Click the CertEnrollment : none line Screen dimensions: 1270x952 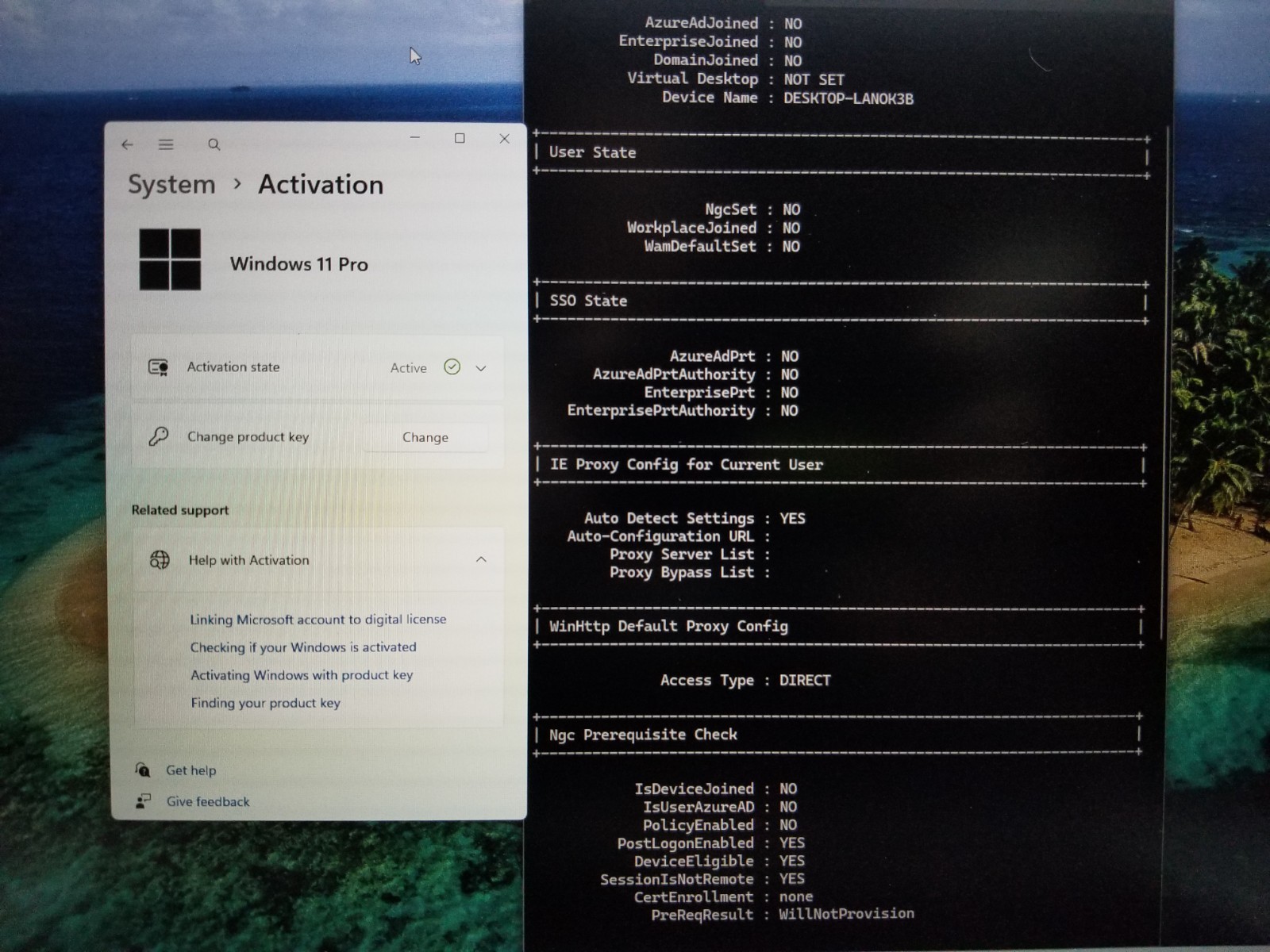coord(723,896)
